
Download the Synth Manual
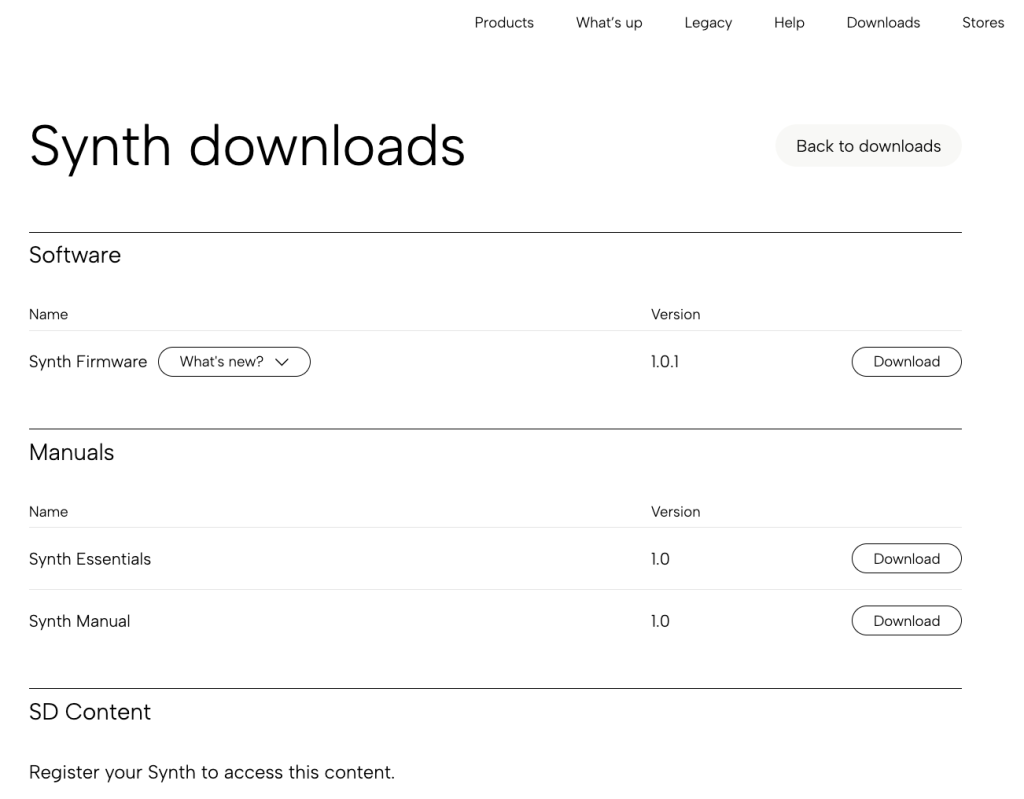coord(906,620)
